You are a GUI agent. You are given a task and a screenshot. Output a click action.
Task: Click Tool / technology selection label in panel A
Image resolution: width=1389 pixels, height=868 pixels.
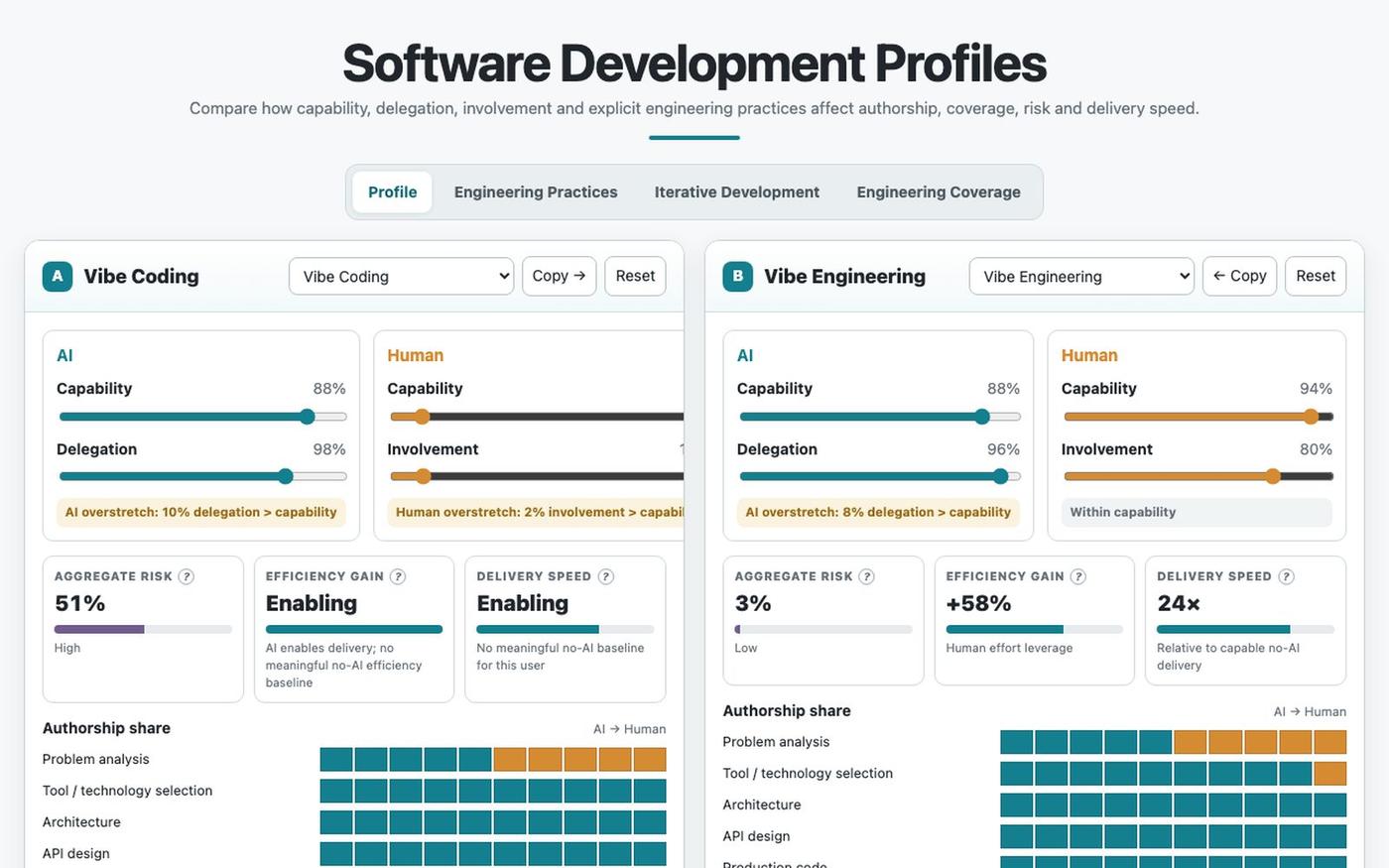(127, 791)
